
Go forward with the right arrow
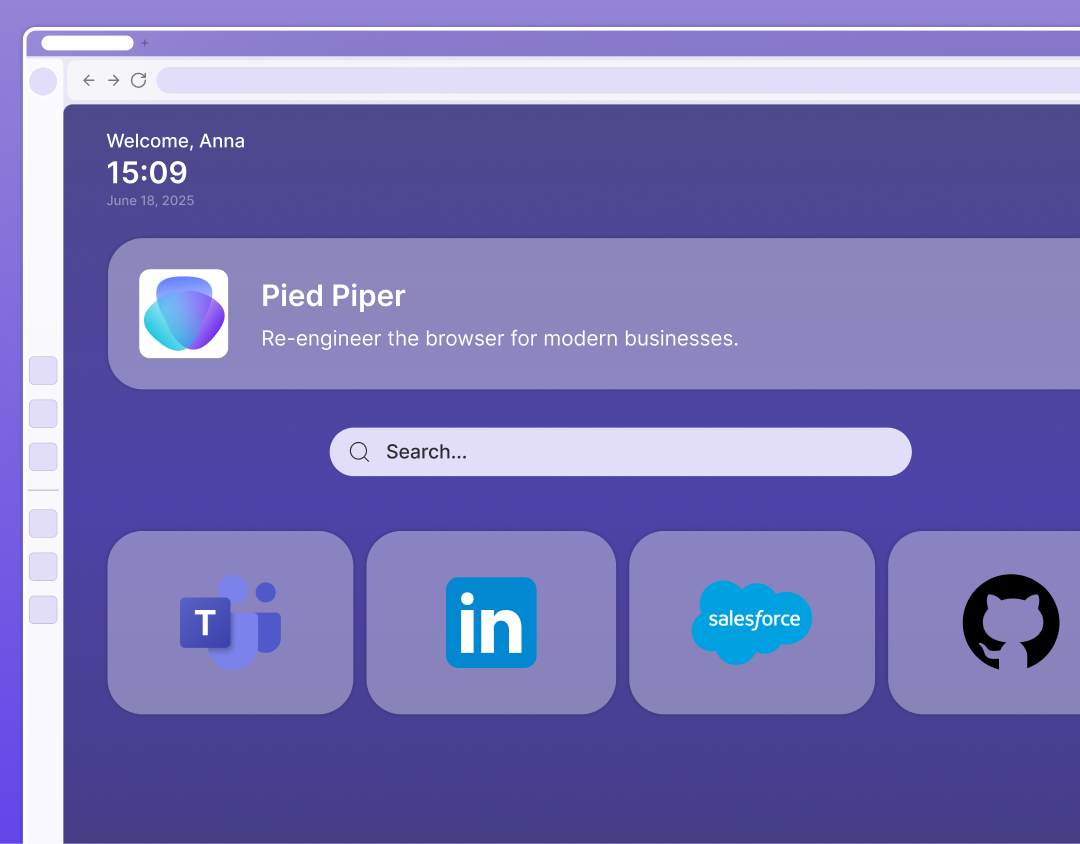114,81
